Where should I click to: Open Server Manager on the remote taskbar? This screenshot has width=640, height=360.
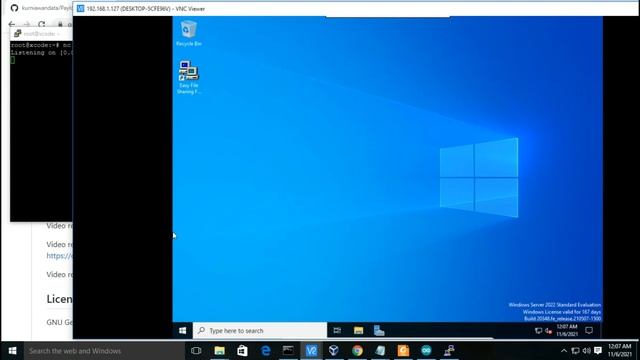coord(379,331)
